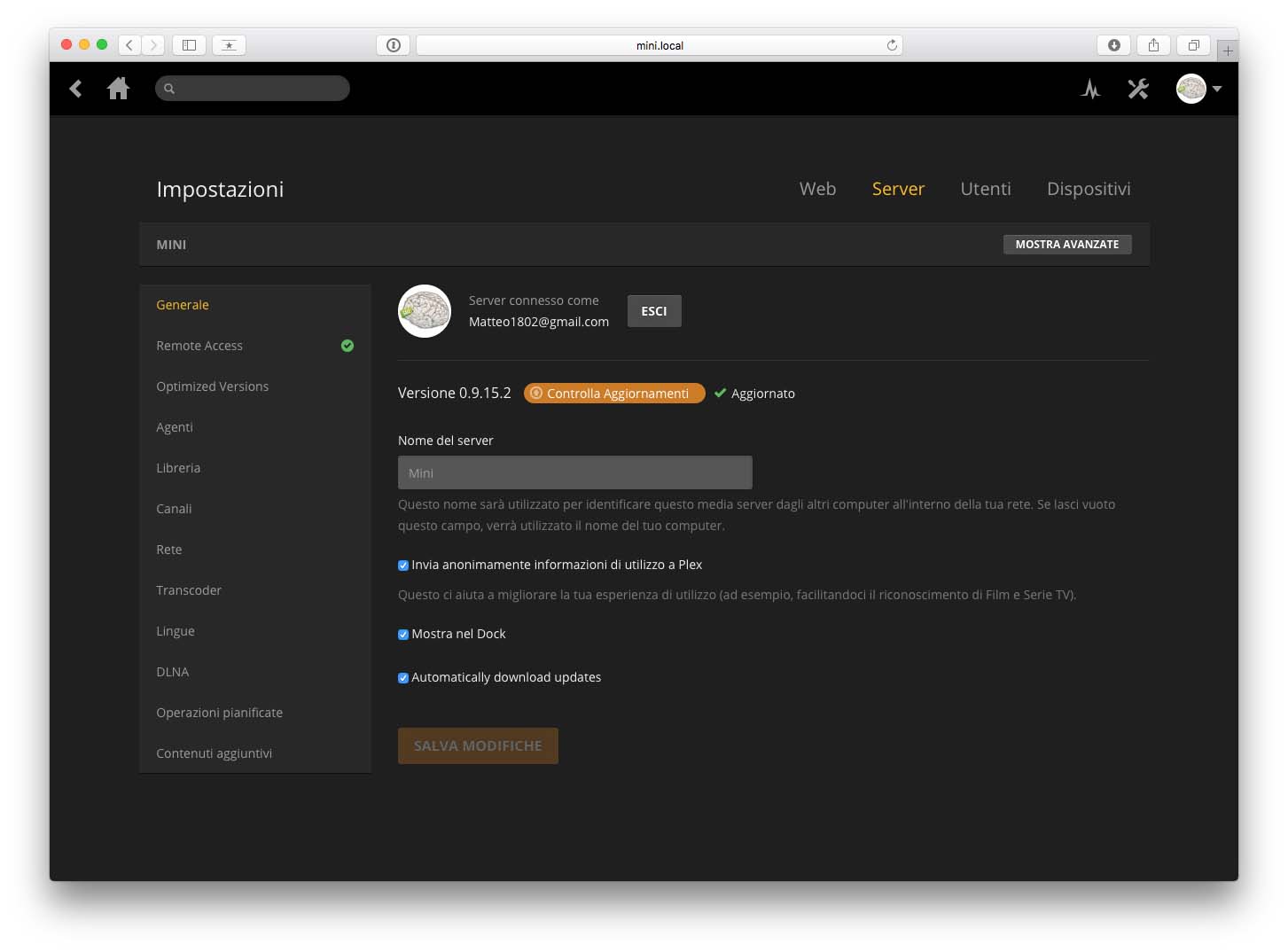This screenshot has width=1288, height=952.
Task: Open Lingue settings
Action: click(255, 631)
